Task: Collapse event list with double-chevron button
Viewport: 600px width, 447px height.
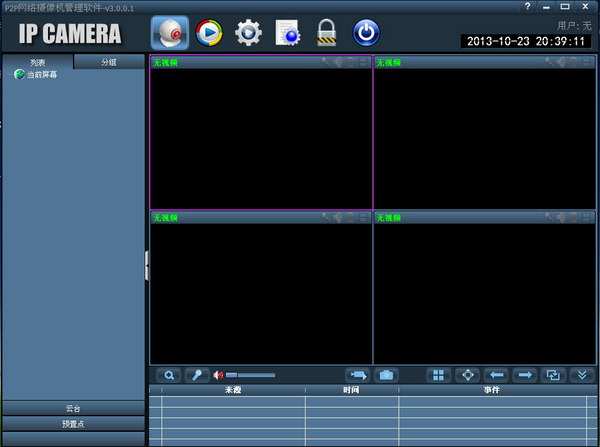Action: pos(583,375)
